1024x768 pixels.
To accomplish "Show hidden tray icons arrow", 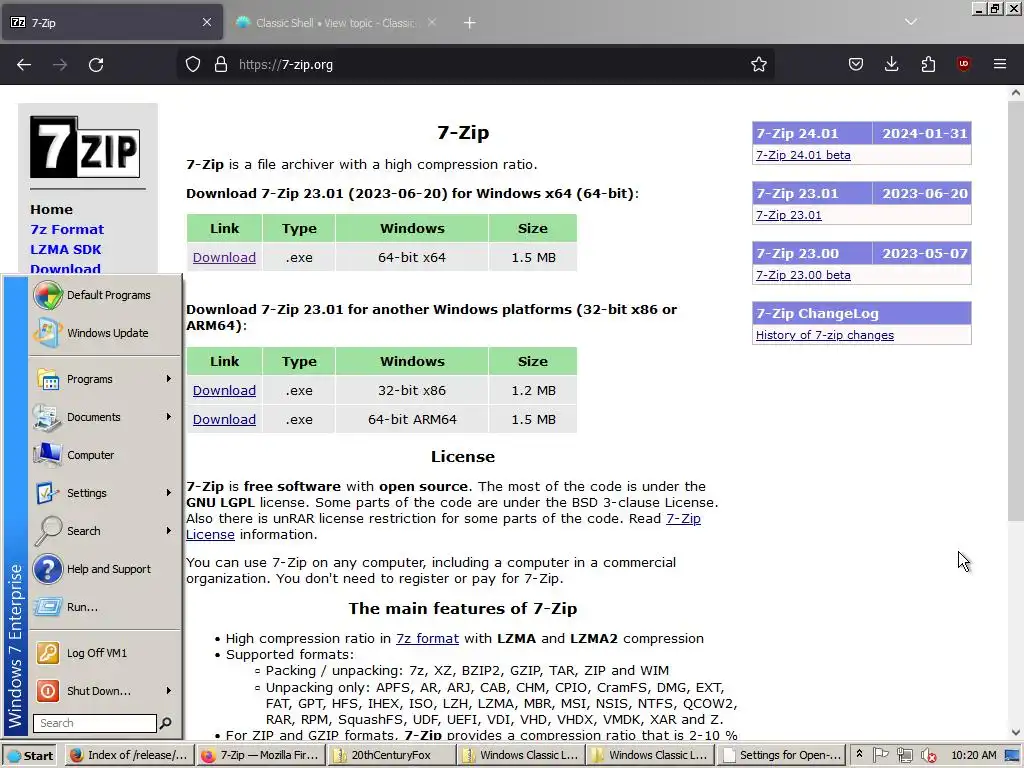I will 859,755.
